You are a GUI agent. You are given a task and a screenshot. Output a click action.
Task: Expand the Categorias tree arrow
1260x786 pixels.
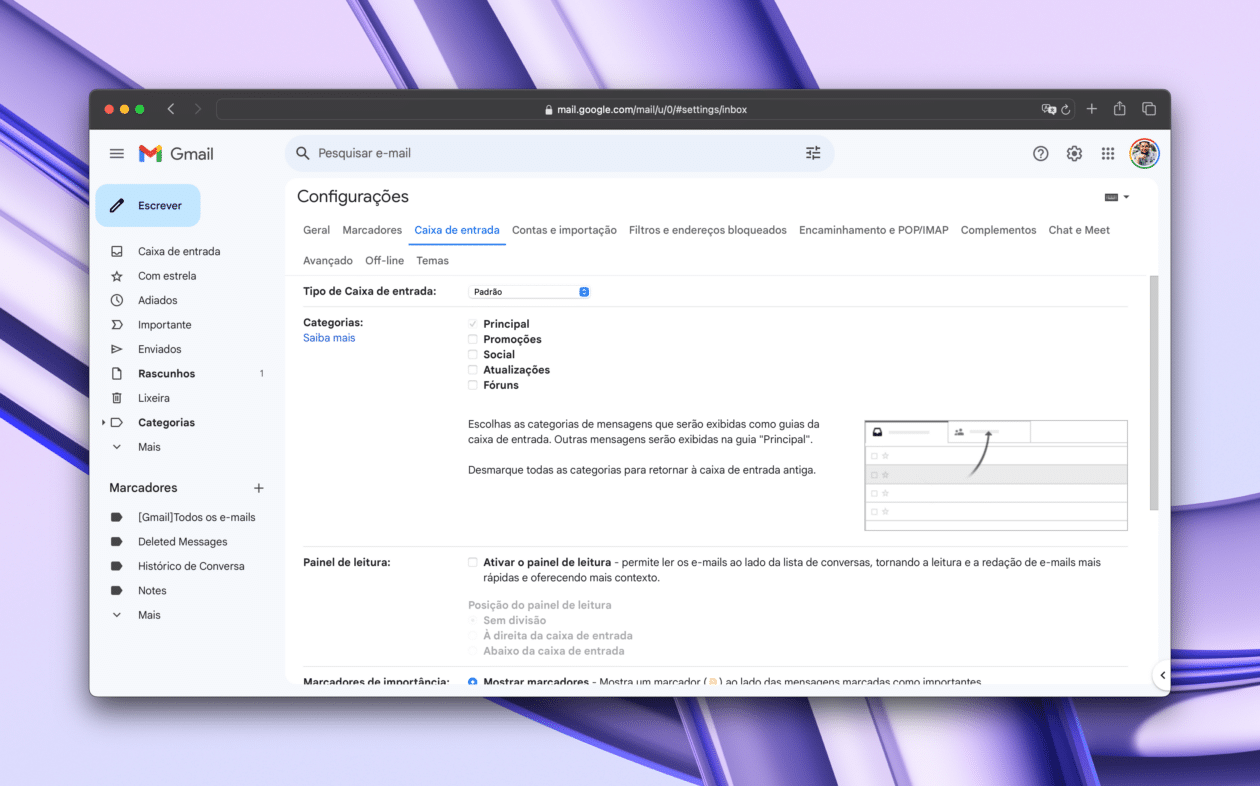103,423
